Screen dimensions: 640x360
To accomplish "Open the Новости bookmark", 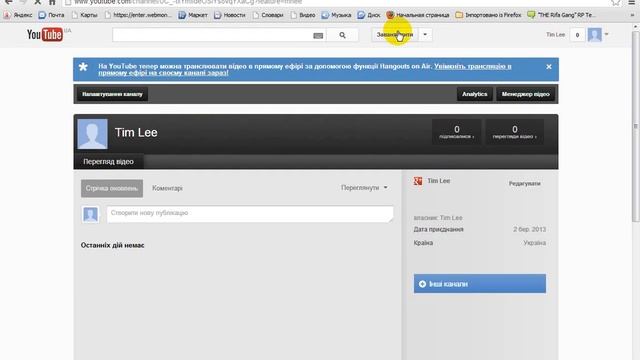I will tap(230, 15).
